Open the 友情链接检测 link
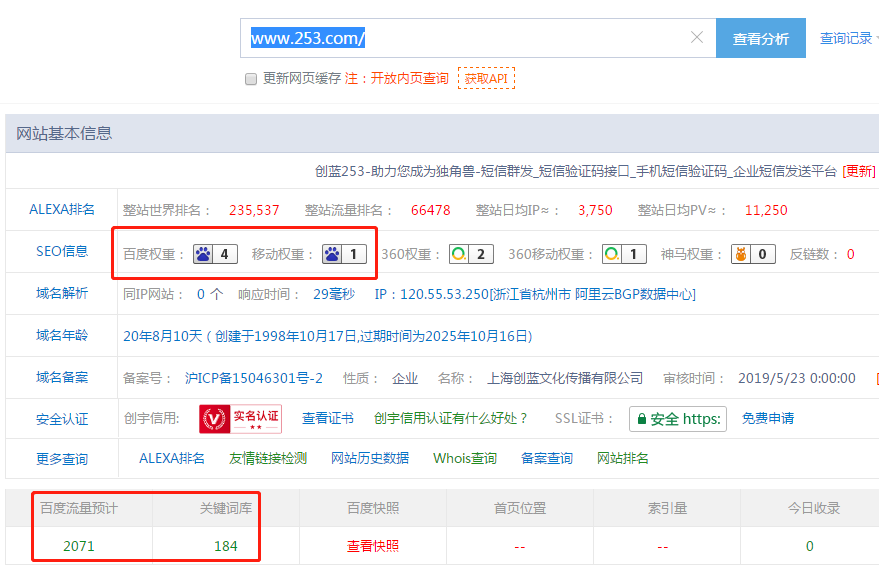The width and height of the screenshot is (879, 569). [x=267, y=458]
